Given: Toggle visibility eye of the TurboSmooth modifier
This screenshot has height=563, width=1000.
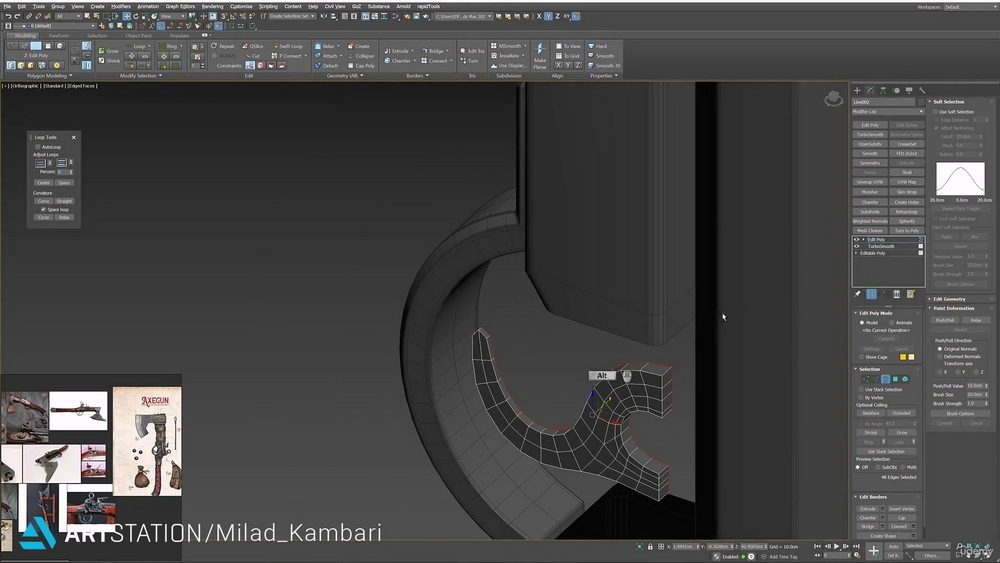Looking at the screenshot, I should click(x=857, y=246).
